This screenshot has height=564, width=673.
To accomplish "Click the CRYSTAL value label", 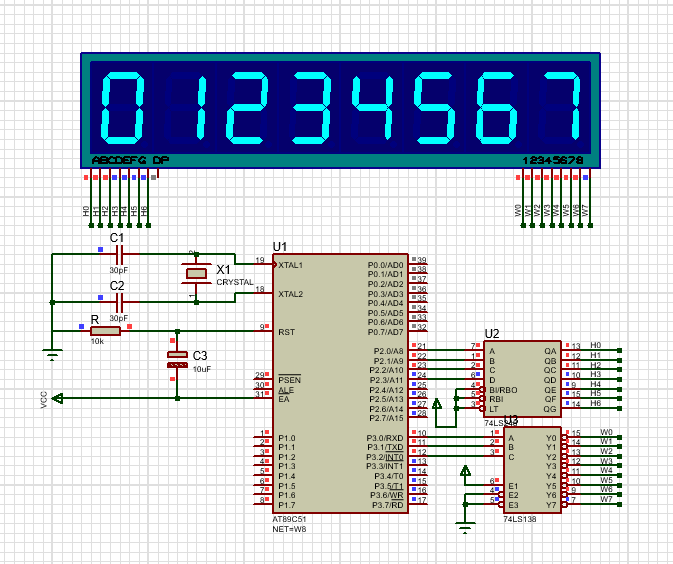I will pyautogui.click(x=235, y=282).
